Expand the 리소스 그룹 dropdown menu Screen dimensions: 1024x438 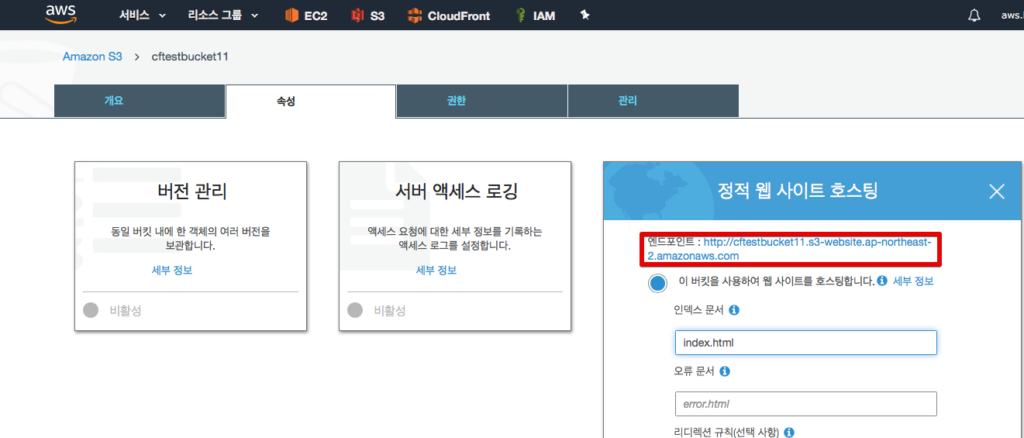(223, 16)
